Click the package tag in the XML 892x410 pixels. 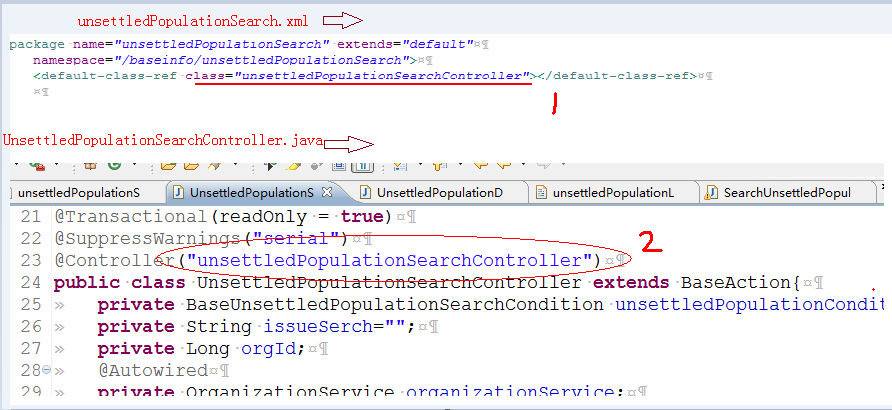coord(38,44)
